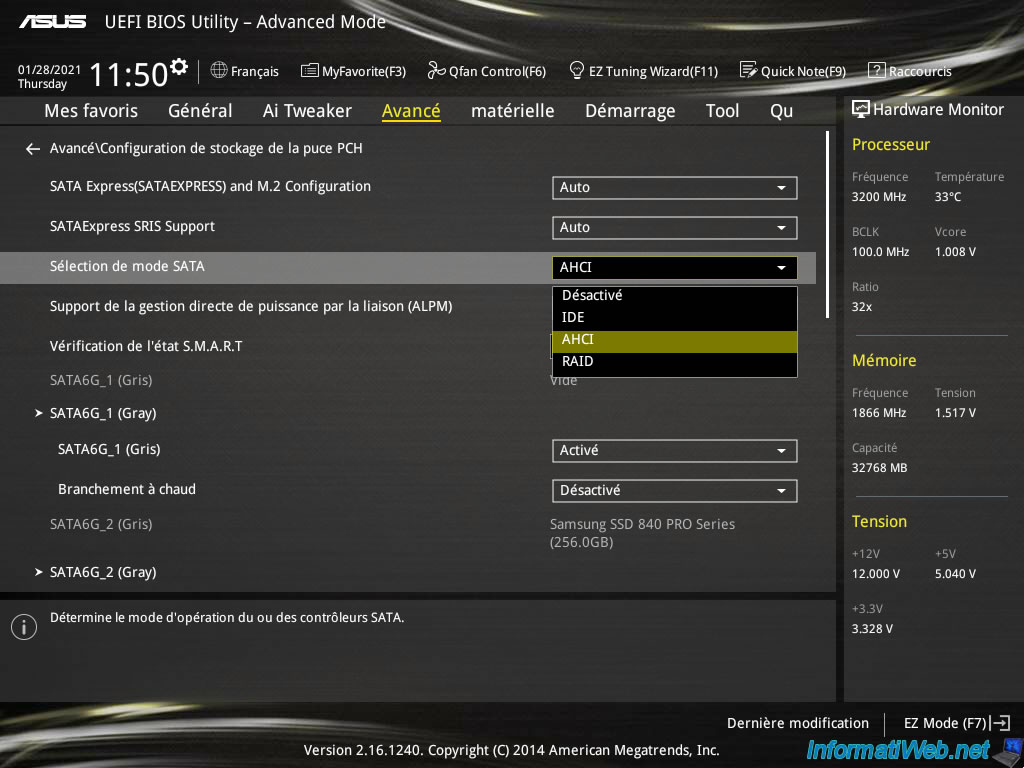Choose AHCI in the SATA mode list
Viewport: 1024px width, 768px height.
675,340
